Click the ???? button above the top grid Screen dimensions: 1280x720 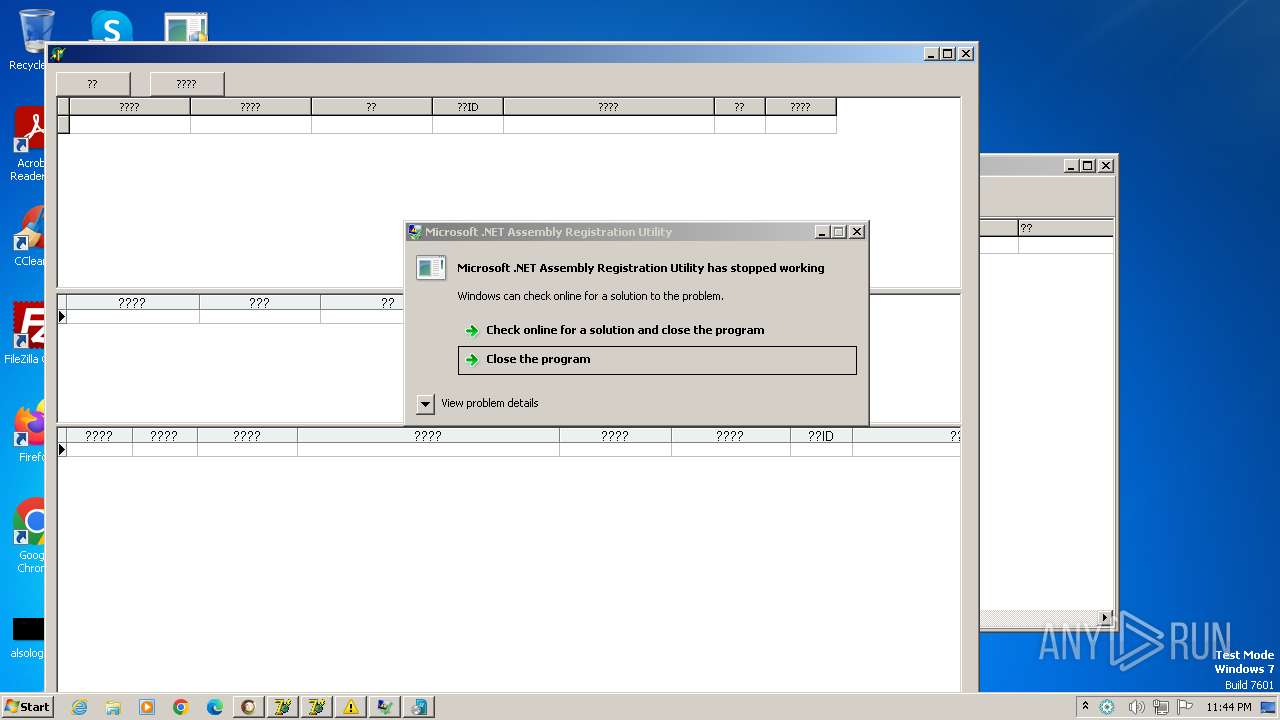(x=187, y=84)
